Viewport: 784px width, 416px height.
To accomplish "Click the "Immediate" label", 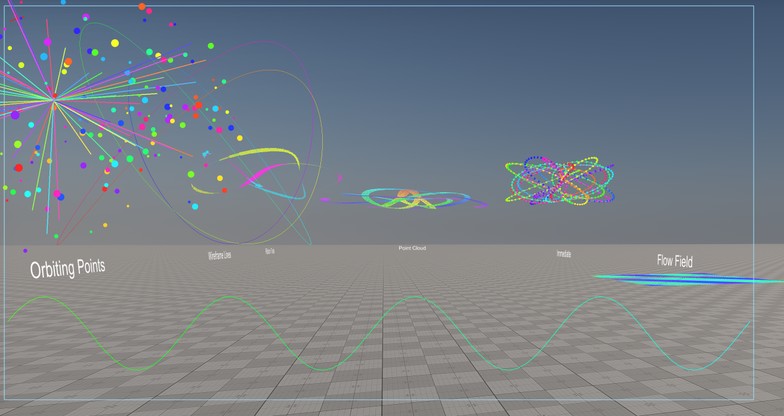I will tap(564, 254).
